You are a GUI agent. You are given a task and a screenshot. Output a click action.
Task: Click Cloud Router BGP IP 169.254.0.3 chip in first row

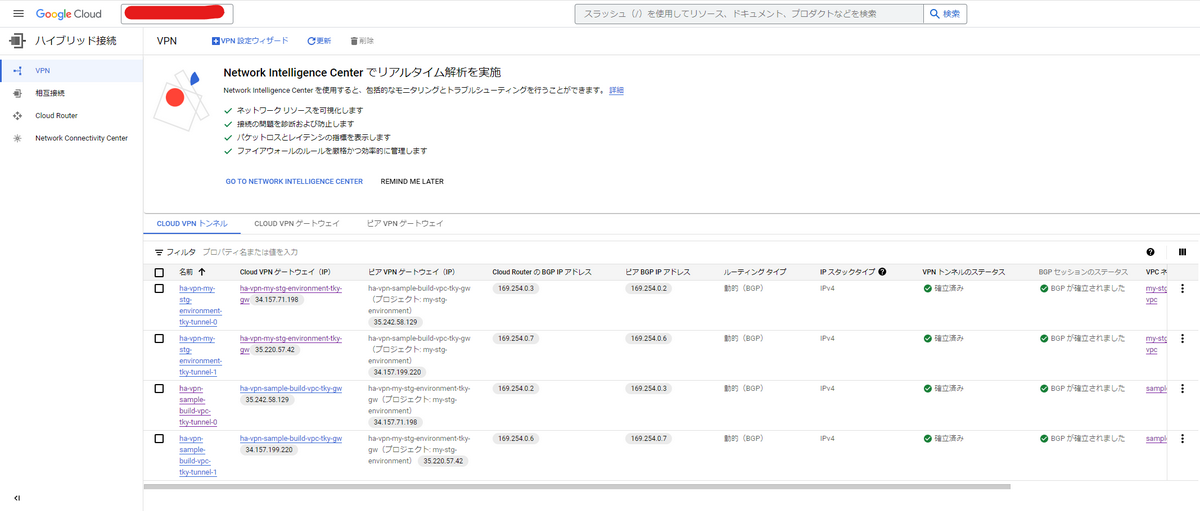click(x=516, y=289)
